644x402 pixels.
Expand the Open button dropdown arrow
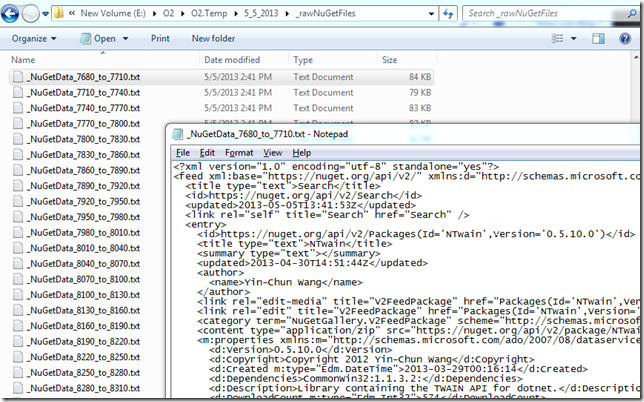point(124,38)
